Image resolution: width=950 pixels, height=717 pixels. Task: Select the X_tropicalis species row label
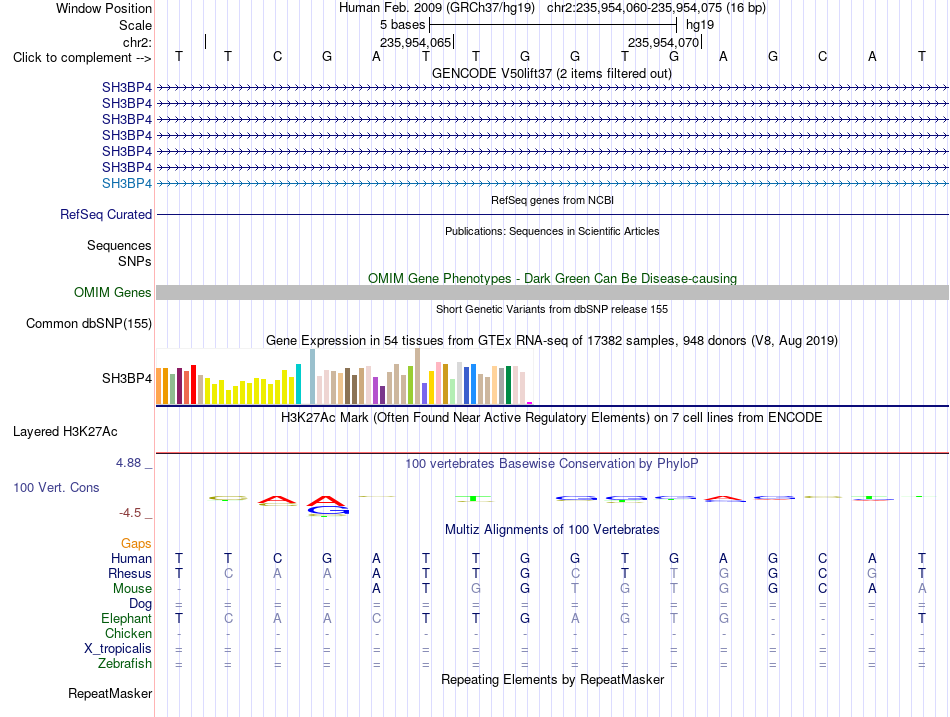tap(118, 649)
